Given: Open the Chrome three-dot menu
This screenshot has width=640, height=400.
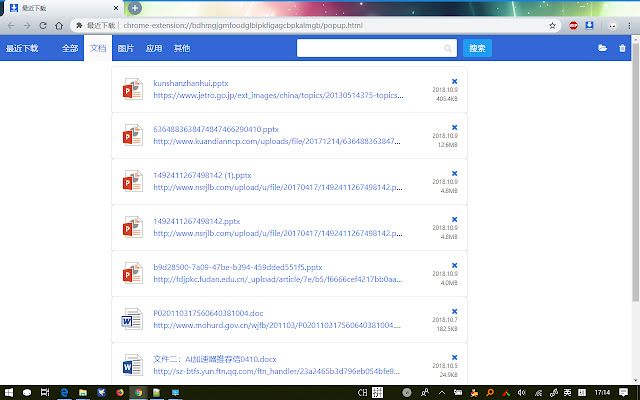Looking at the screenshot, I should [627, 24].
